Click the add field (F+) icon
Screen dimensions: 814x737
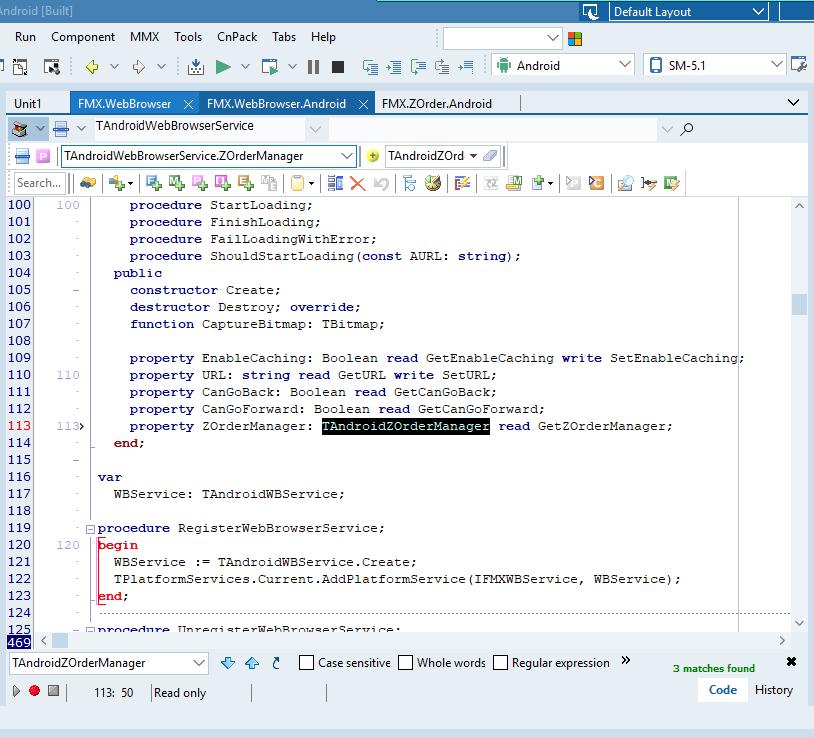pos(154,183)
